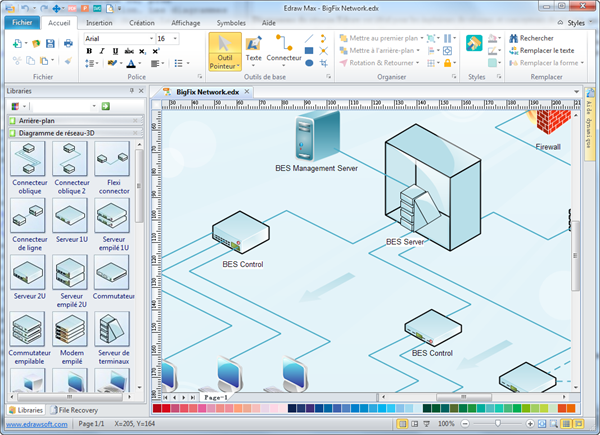Click the Serveur empilé 1U shape
Screen dimensions: 600x435
(x=114, y=225)
